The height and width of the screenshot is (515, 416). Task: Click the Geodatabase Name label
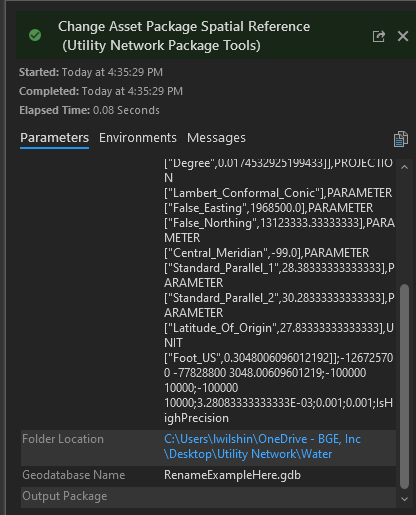coord(74,475)
